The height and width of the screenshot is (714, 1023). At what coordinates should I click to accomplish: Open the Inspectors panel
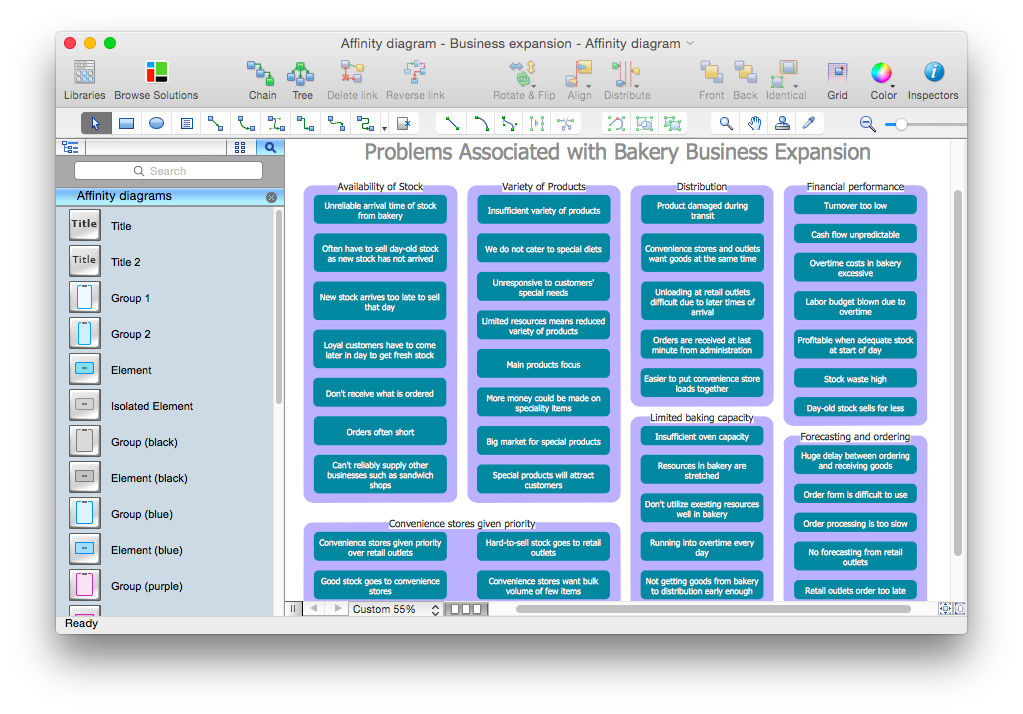(934, 72)
